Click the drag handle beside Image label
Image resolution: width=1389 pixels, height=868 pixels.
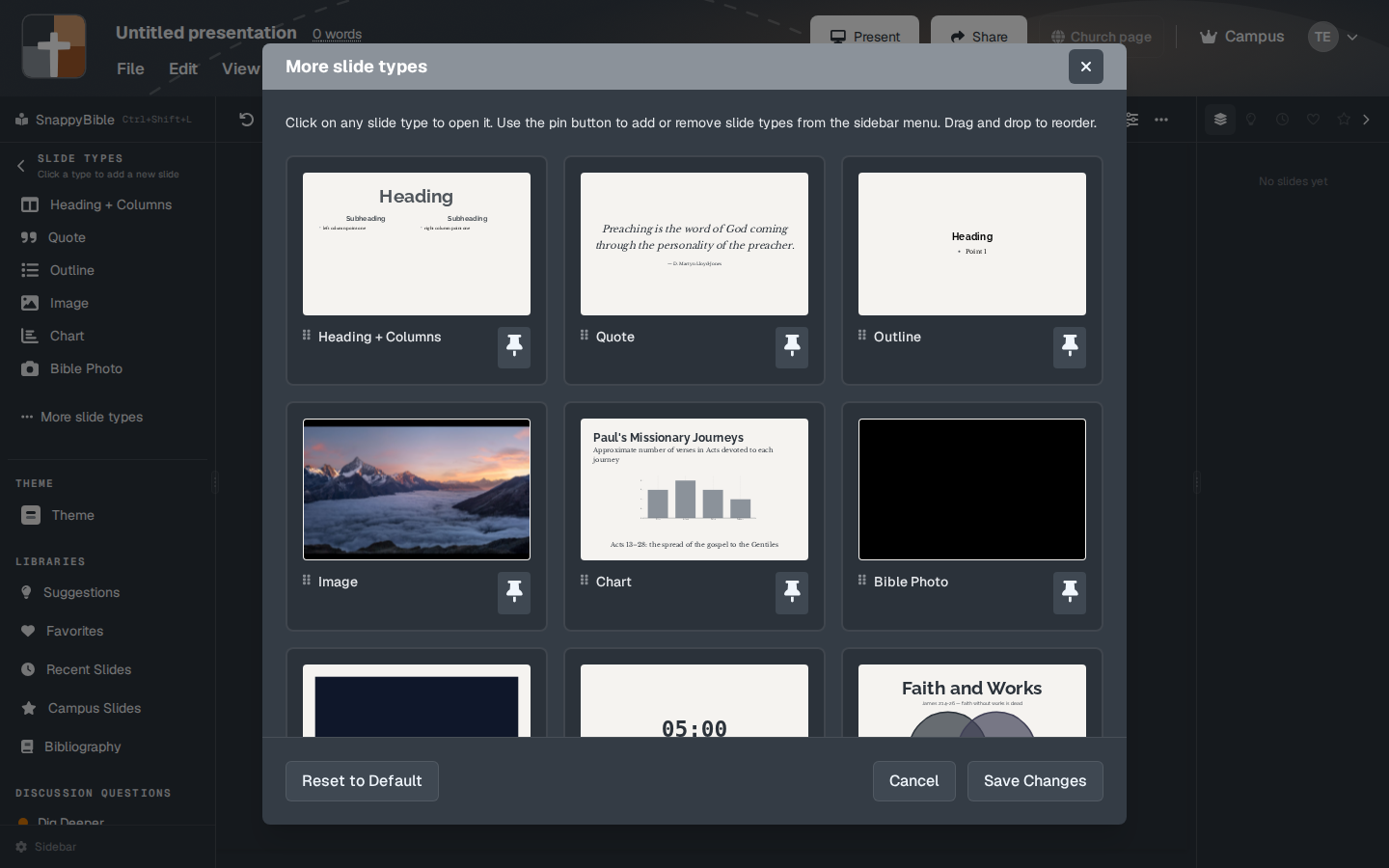click(x=307, y=580)
